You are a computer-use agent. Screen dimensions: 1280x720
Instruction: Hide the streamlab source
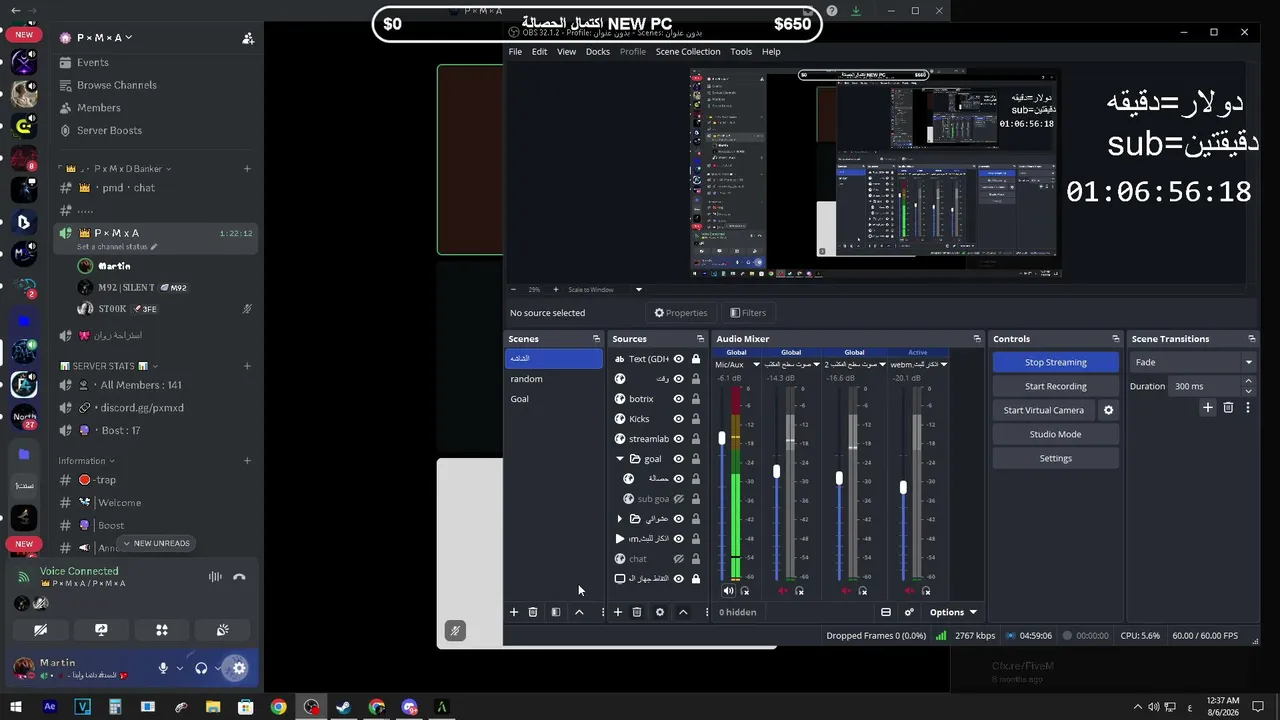pyautogui.click(x=679, y=439)
